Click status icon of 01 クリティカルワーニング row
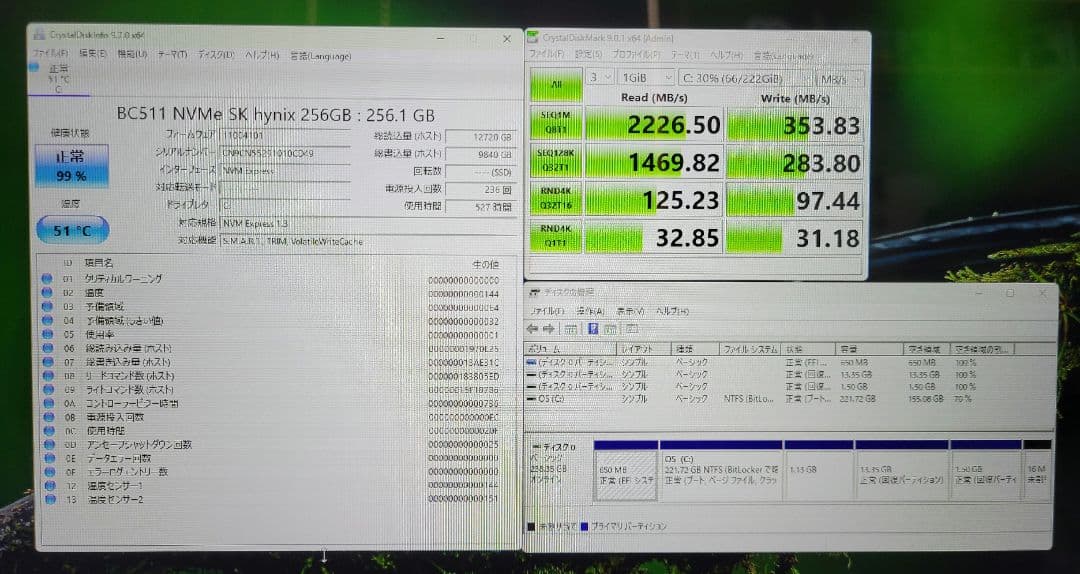1080x574 pixels. (47, 279)
